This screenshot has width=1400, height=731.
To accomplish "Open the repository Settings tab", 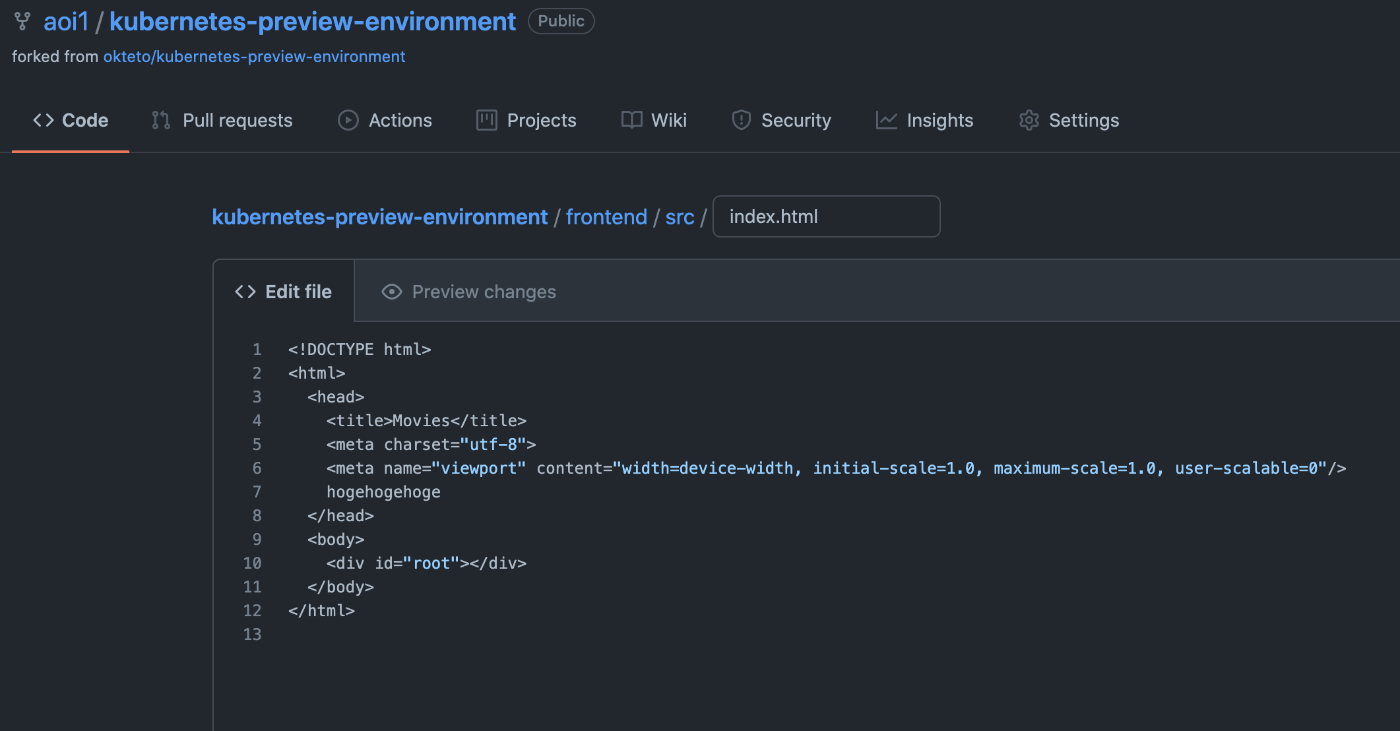I will 1069,120.
